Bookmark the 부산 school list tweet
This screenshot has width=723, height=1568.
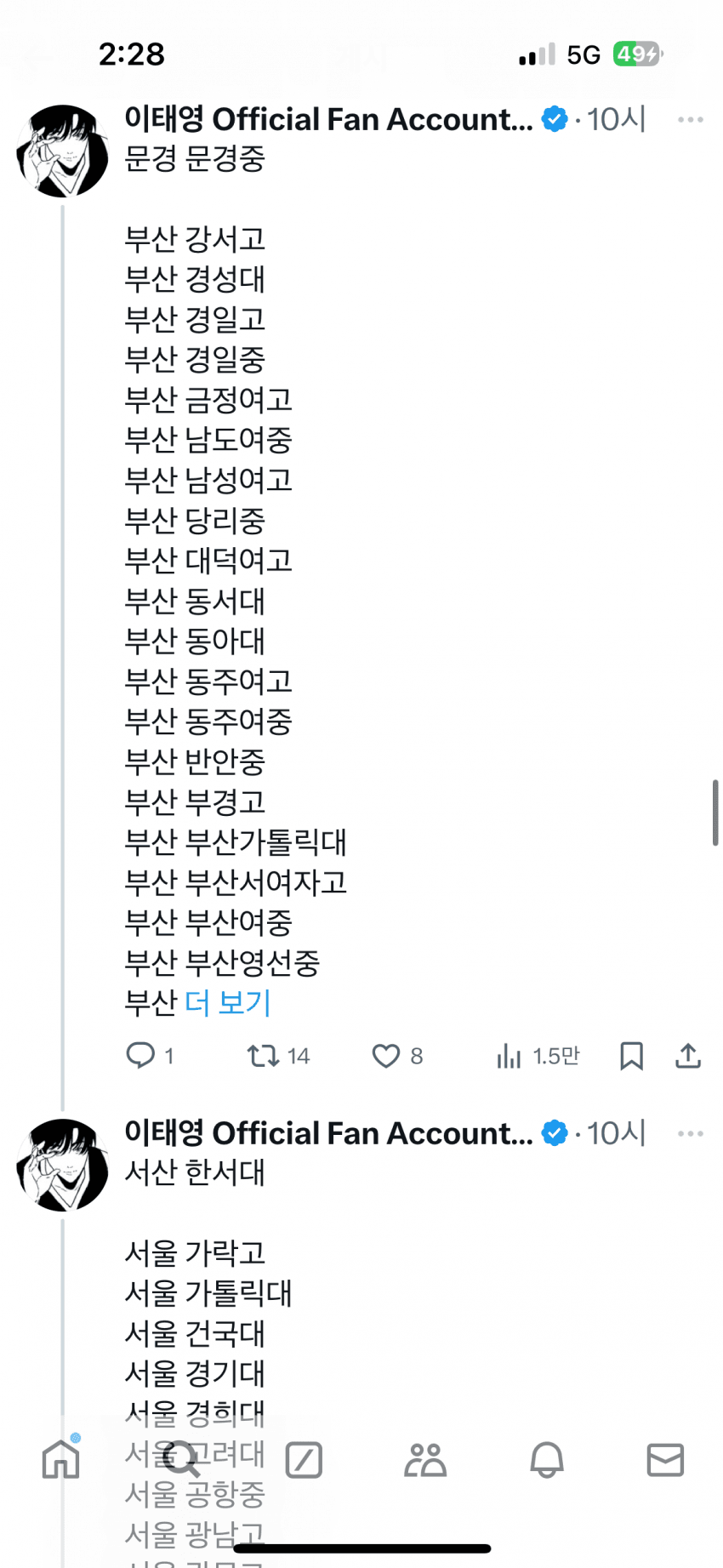(x=631, y=1056)
